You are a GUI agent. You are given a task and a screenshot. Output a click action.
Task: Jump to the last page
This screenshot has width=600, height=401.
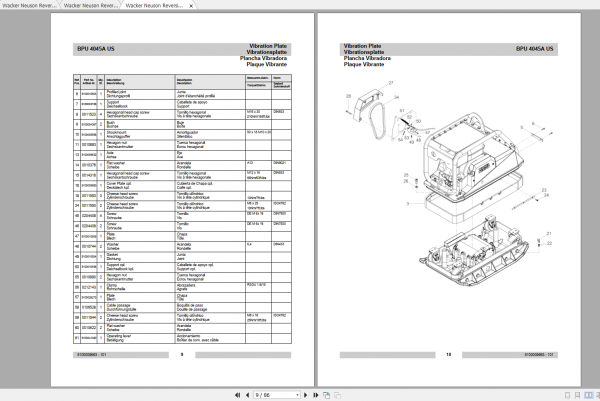(316, 395)
